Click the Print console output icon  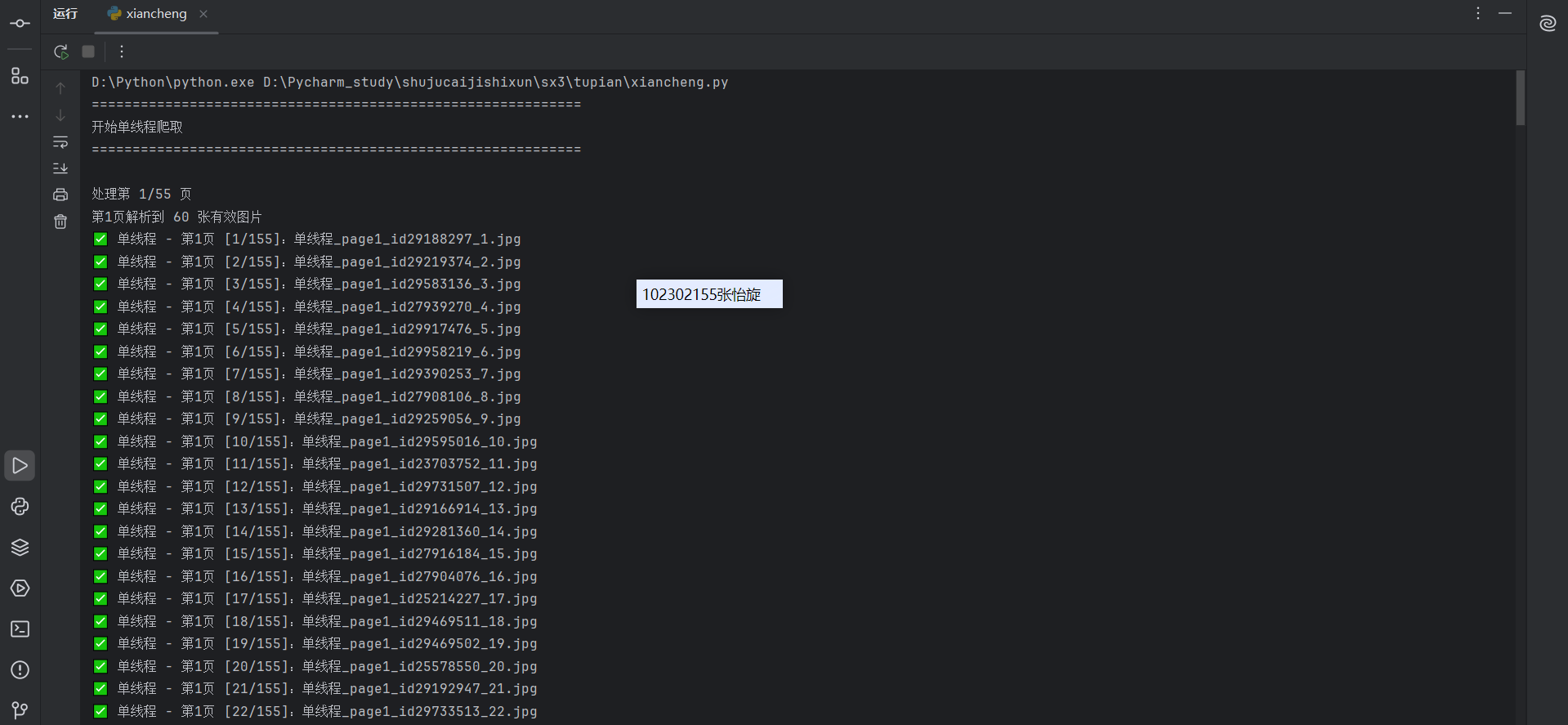tap(60, 195)
